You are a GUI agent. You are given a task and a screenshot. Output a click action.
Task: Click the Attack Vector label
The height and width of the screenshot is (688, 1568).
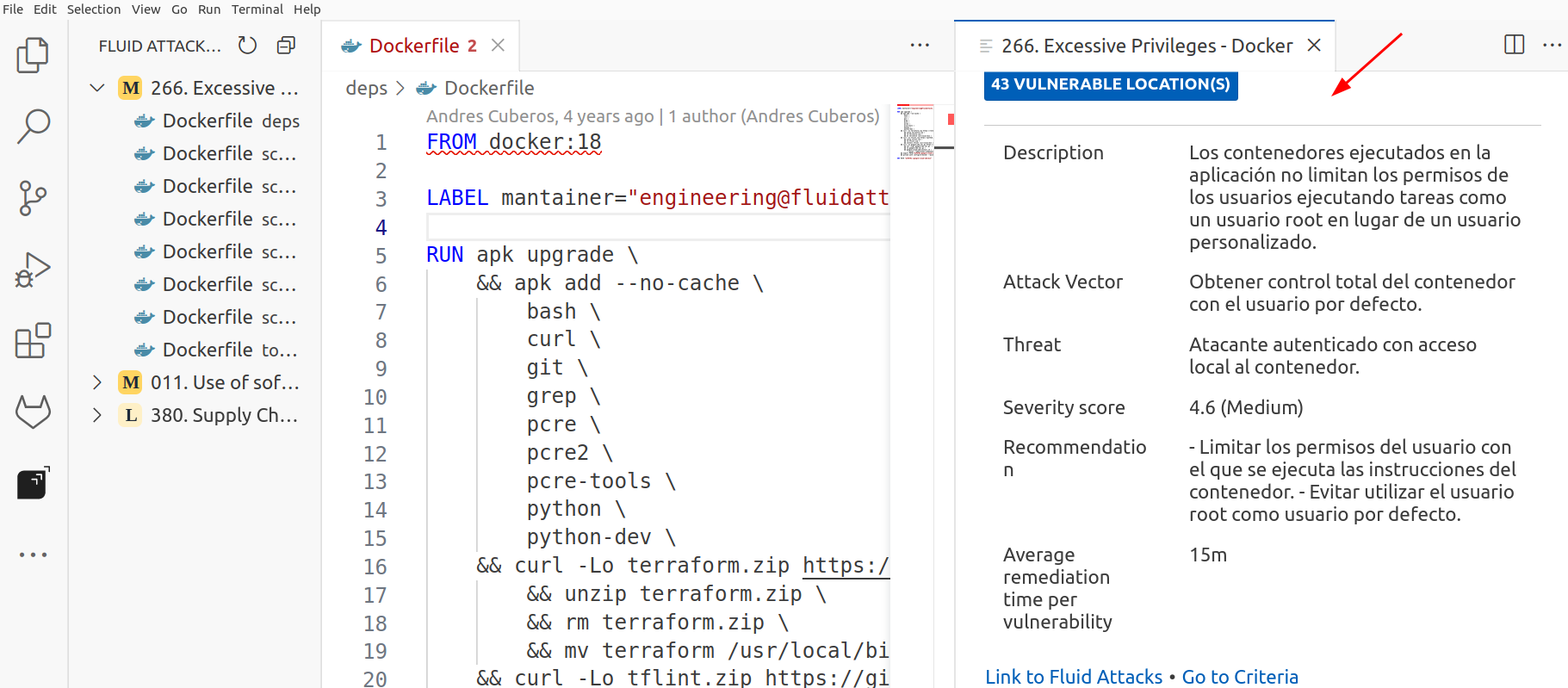(1063, 282)
